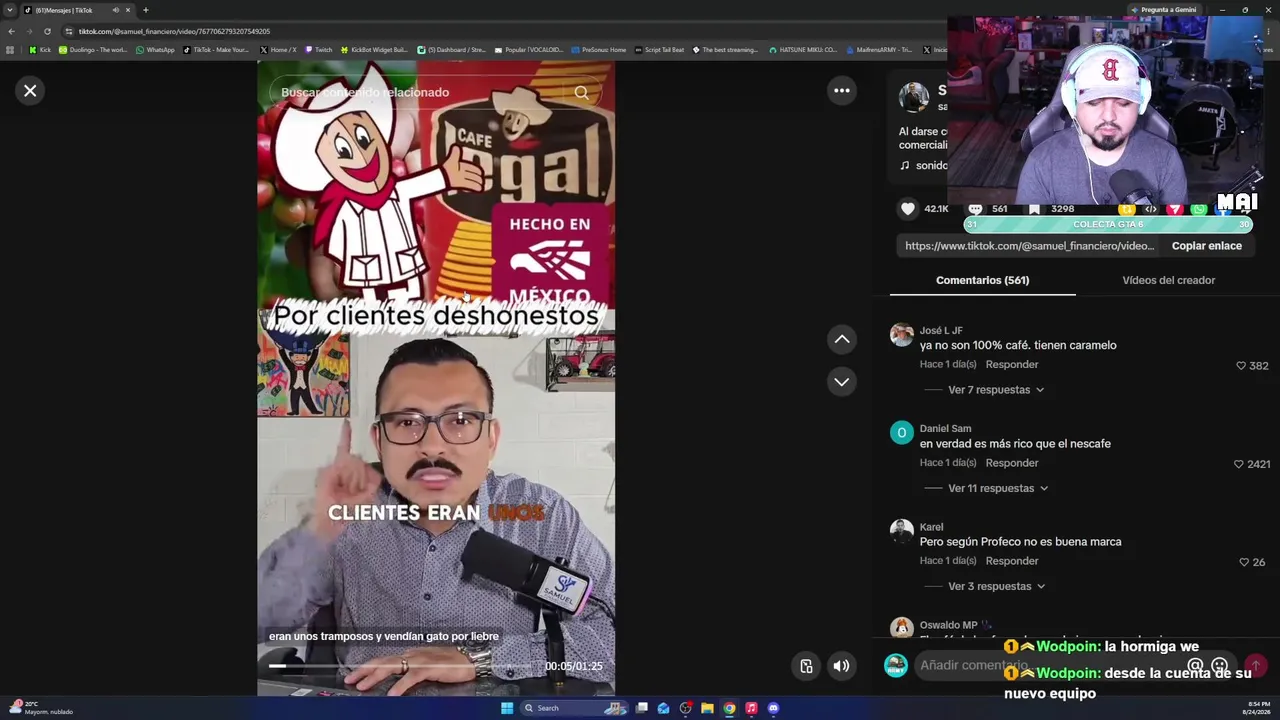Open the Chrome tab search dropdown arrow
Viewport: 1280px width, 720px height.
click(10, 10)
